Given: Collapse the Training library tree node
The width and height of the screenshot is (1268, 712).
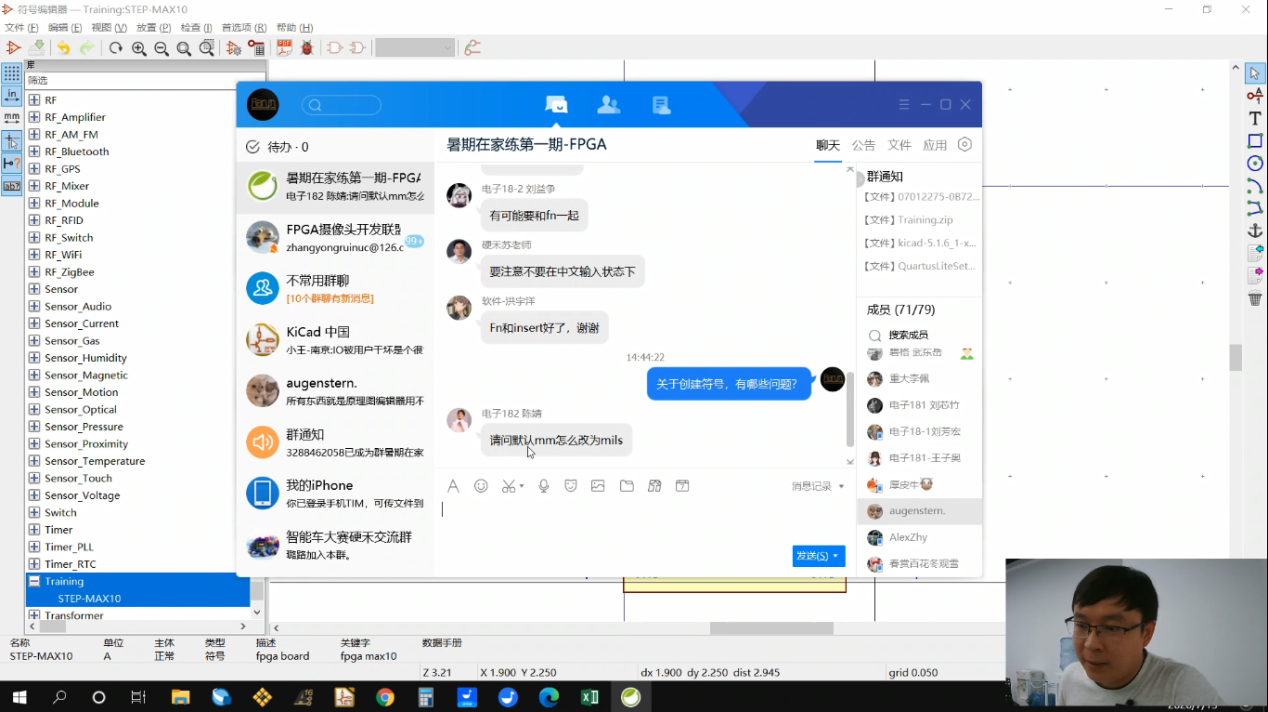Looking at the screenshot, I should coord(34,581).
